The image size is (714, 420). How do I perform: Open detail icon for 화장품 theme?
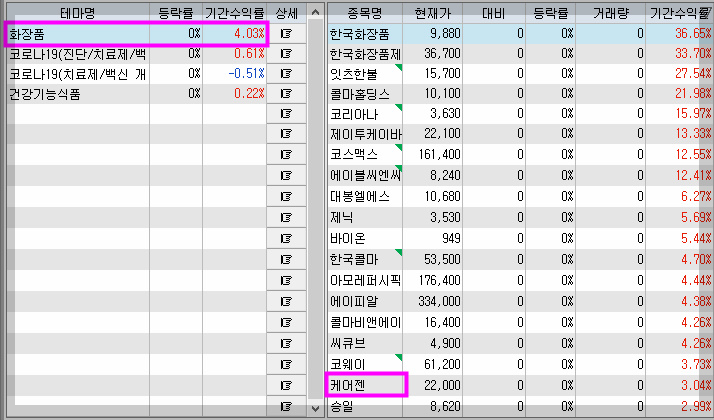(x=286, y=34)
